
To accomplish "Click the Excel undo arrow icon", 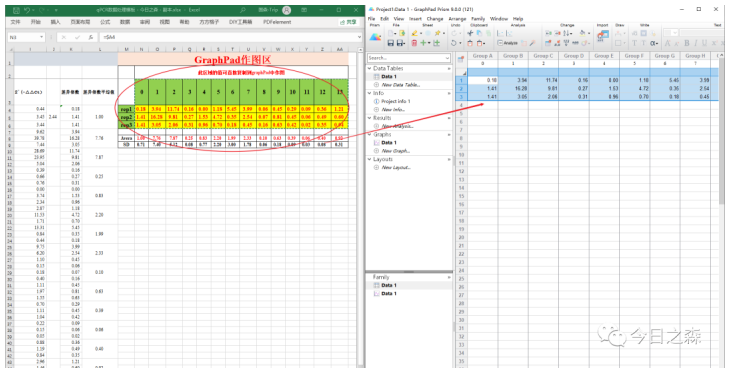I will point(27,10).
